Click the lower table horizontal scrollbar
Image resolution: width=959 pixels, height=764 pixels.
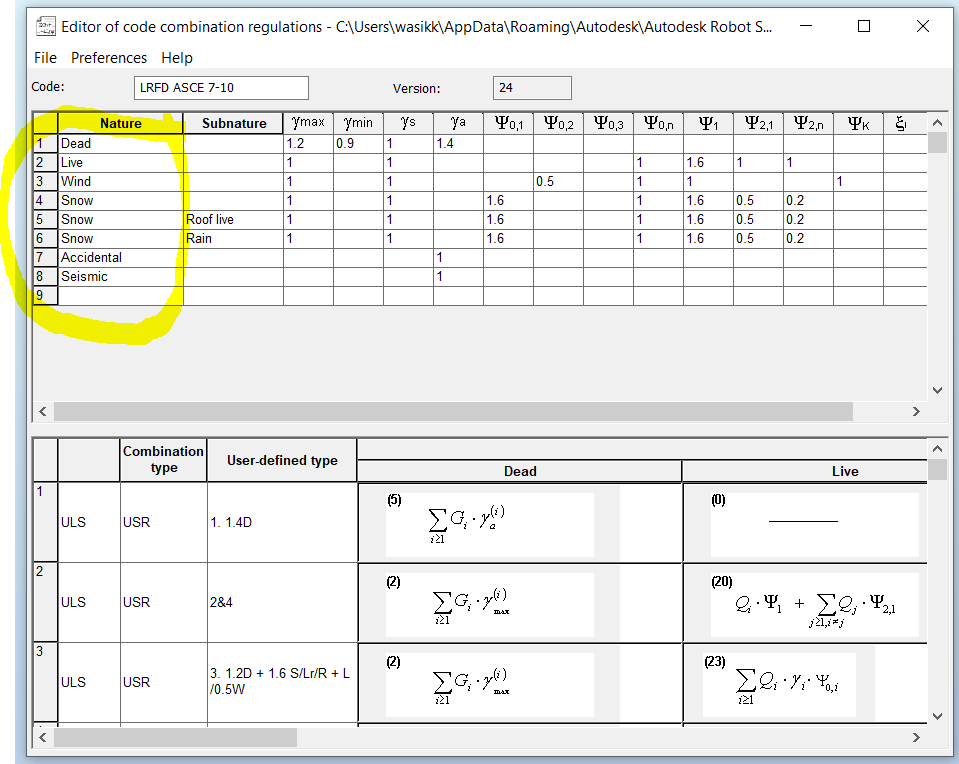coord(180,737)
